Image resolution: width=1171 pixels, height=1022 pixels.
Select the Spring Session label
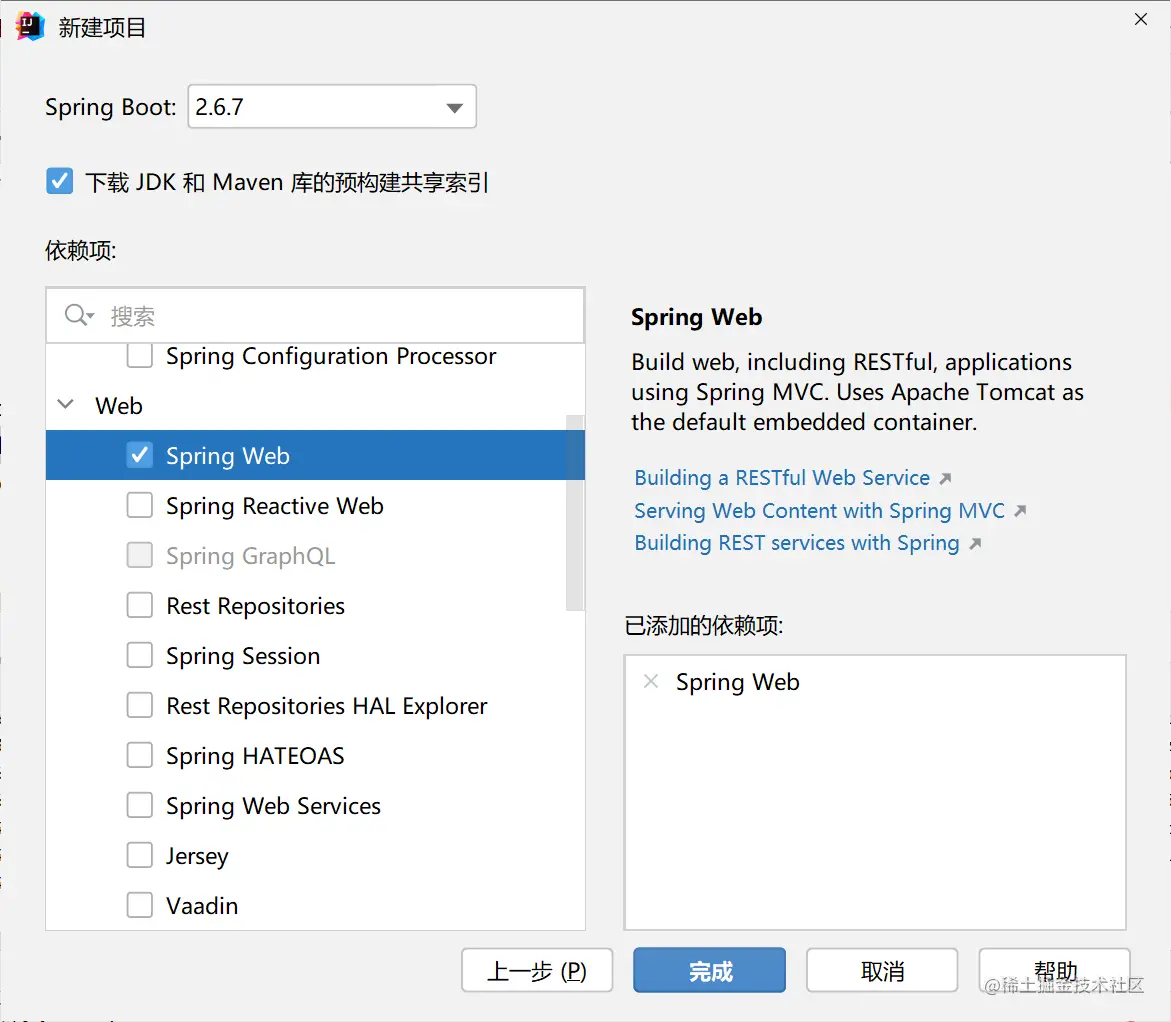(243, 656)
